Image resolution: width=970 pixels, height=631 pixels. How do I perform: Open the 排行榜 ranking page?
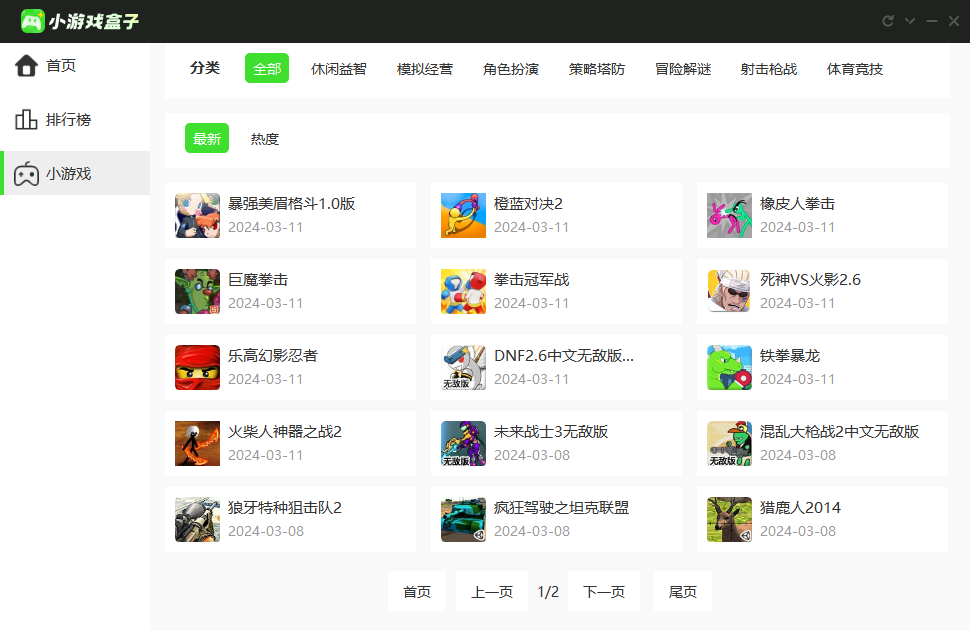point(68,120)
